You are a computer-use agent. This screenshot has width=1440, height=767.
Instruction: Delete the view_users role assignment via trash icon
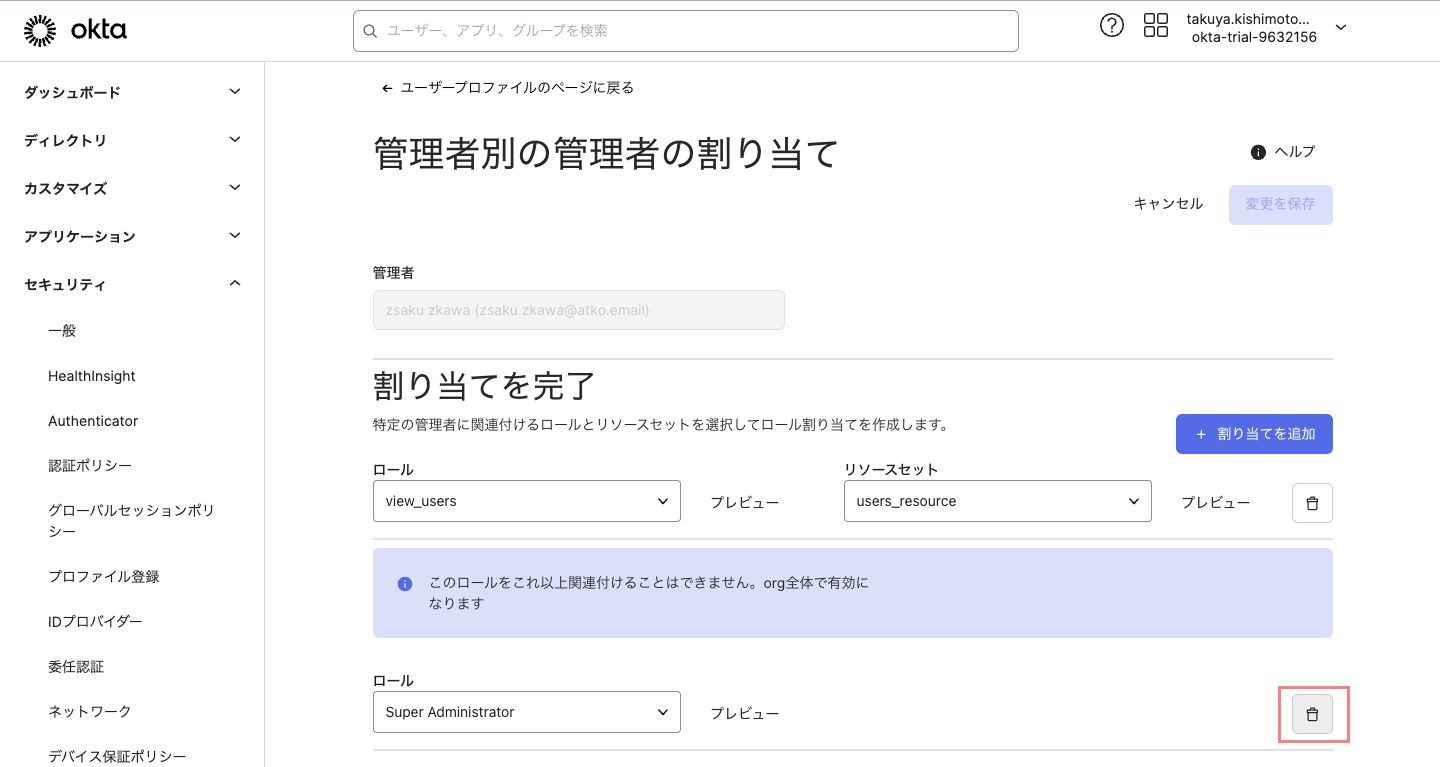point(1312,503)
